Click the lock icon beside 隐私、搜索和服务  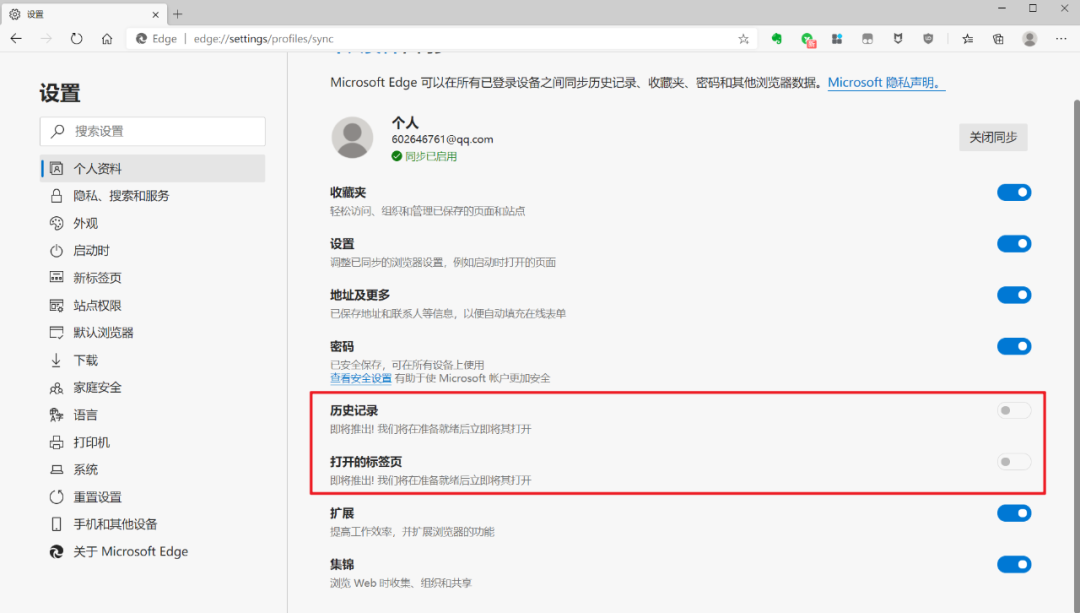click(x=56, y=196)
